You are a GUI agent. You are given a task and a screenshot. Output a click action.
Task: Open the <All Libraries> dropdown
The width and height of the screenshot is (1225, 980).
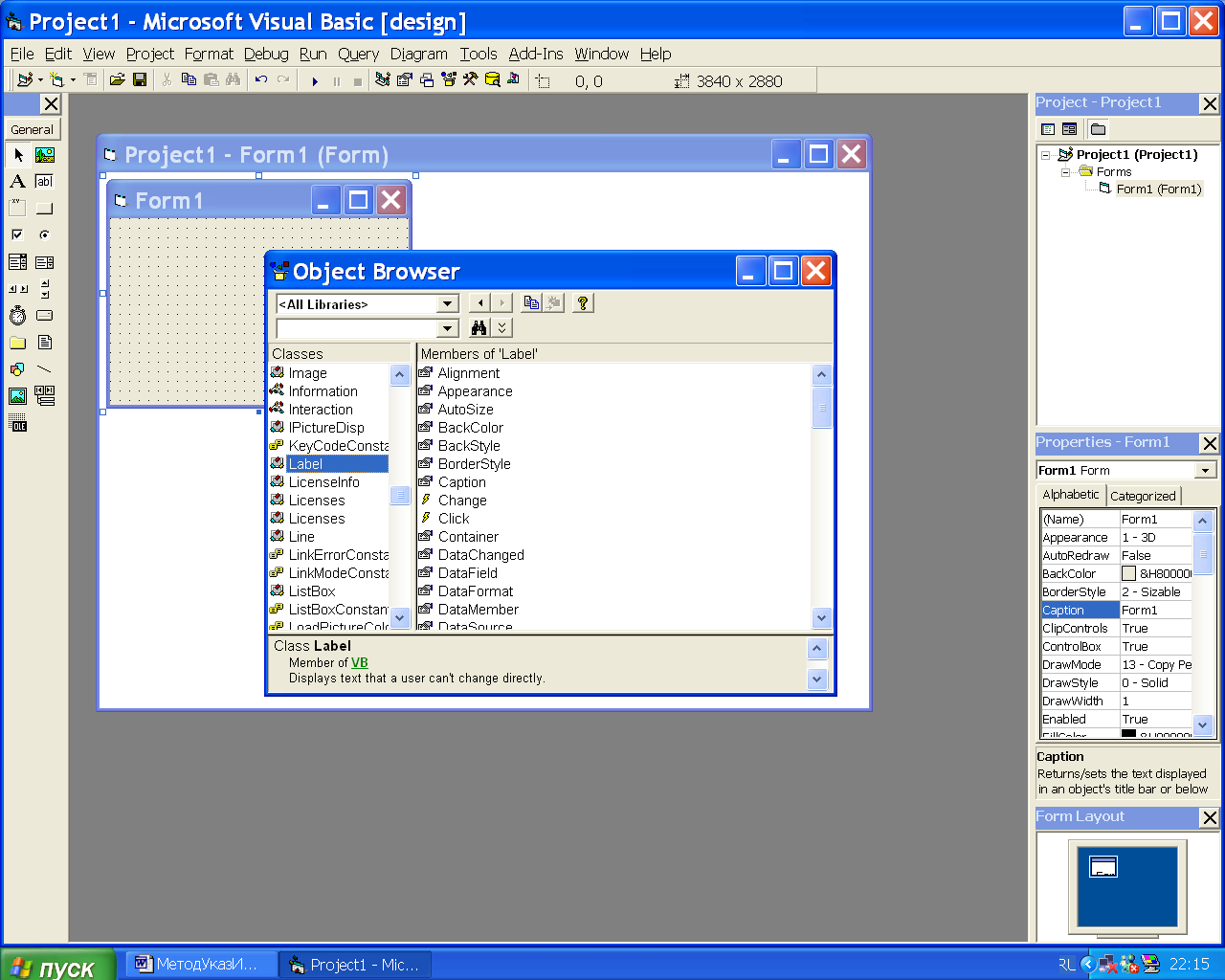pos(447,304)
